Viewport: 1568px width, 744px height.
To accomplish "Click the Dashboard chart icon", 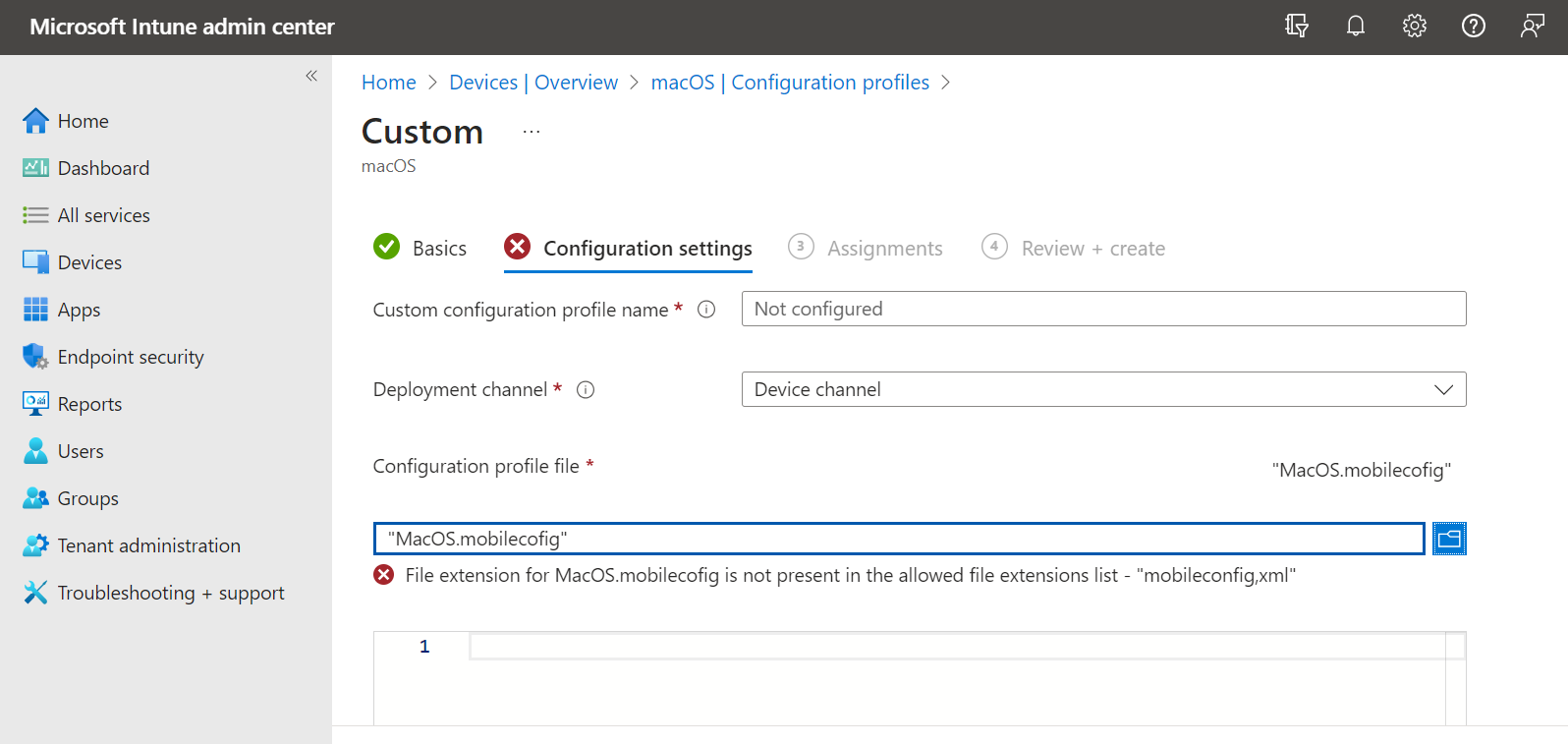I will tap(35, 168).
